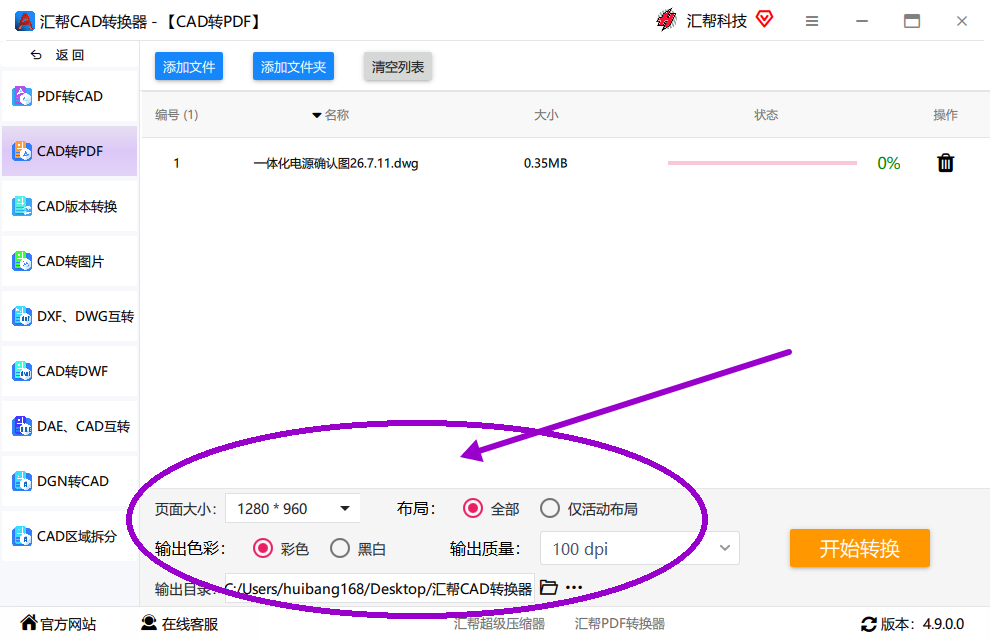Click the home icon for 官方网站
The image size is (990, 640).
click(x=28, y=623)
